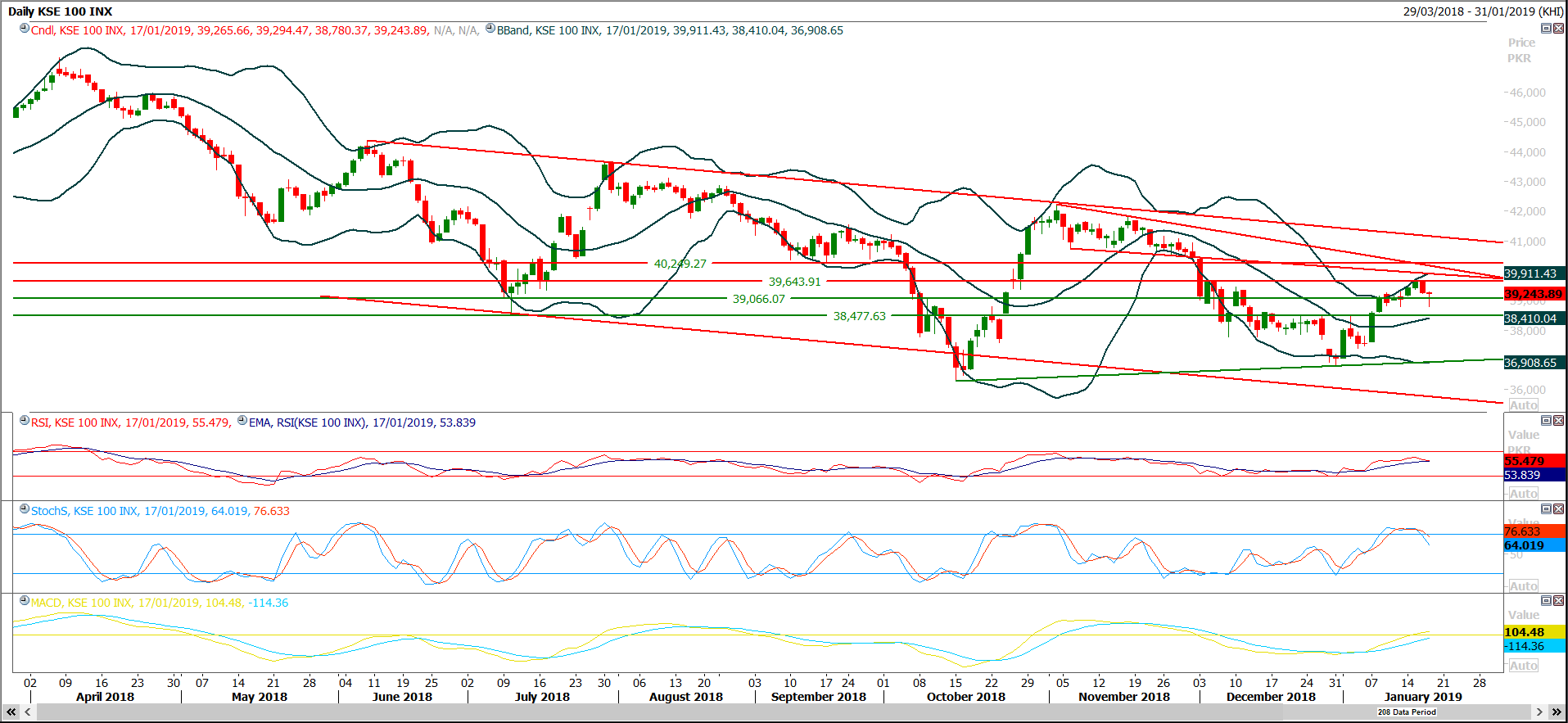The image size is (1568, 723).
Task: Click the 42,000 price axis label
Action: pyautogui.click(x=1528, y=211)
